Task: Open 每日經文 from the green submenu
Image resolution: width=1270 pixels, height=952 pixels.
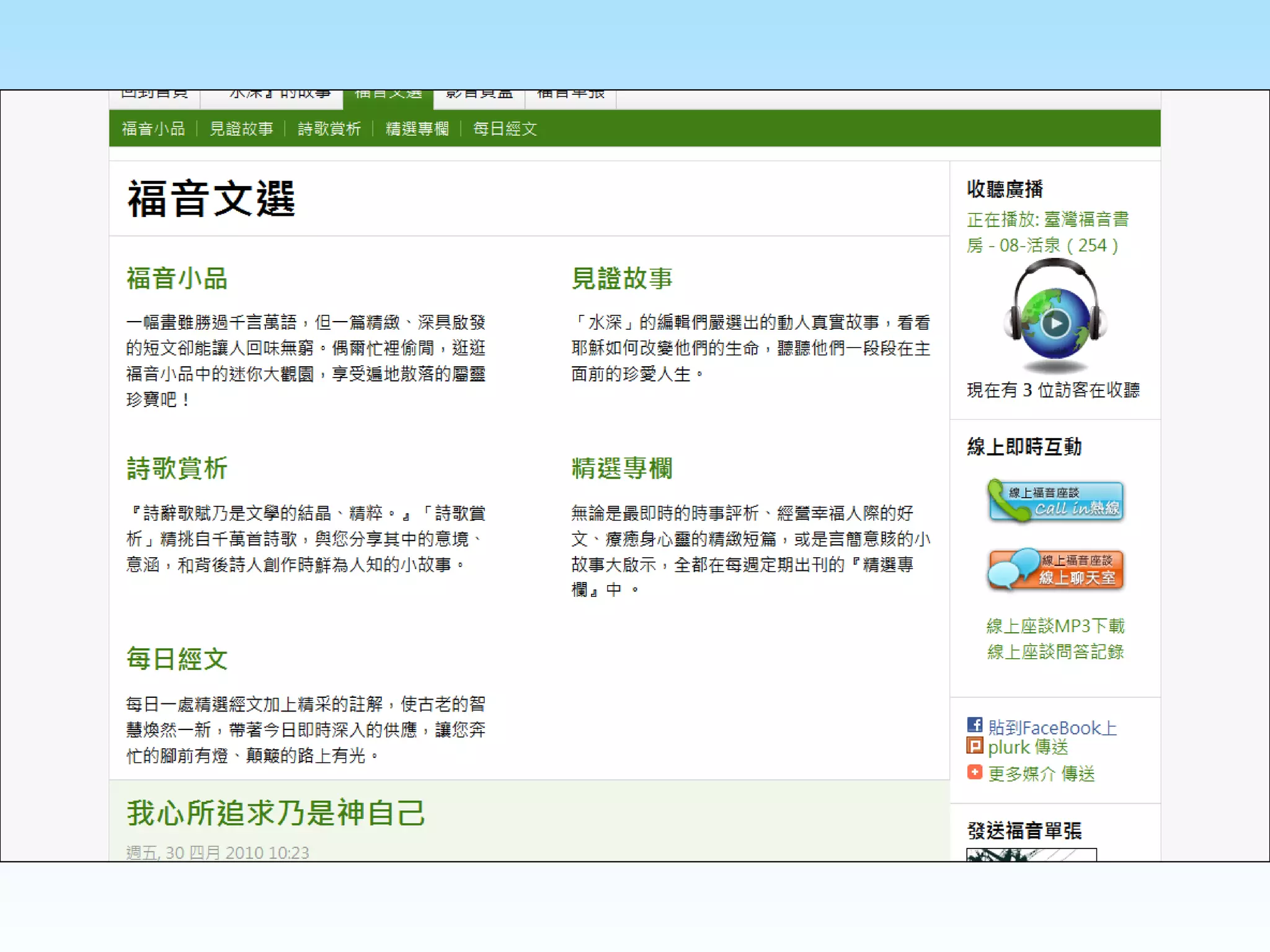Action: click(505, 129)
